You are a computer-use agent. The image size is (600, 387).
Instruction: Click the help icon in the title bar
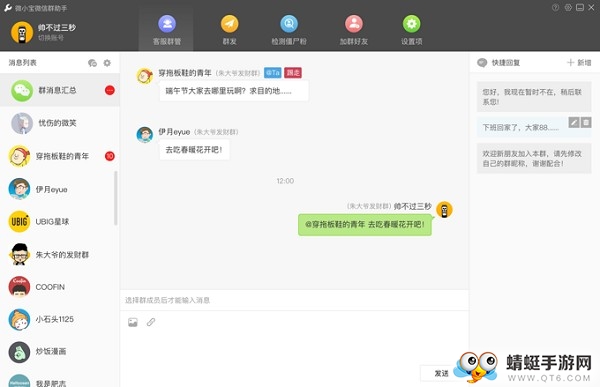coord(555,8)
